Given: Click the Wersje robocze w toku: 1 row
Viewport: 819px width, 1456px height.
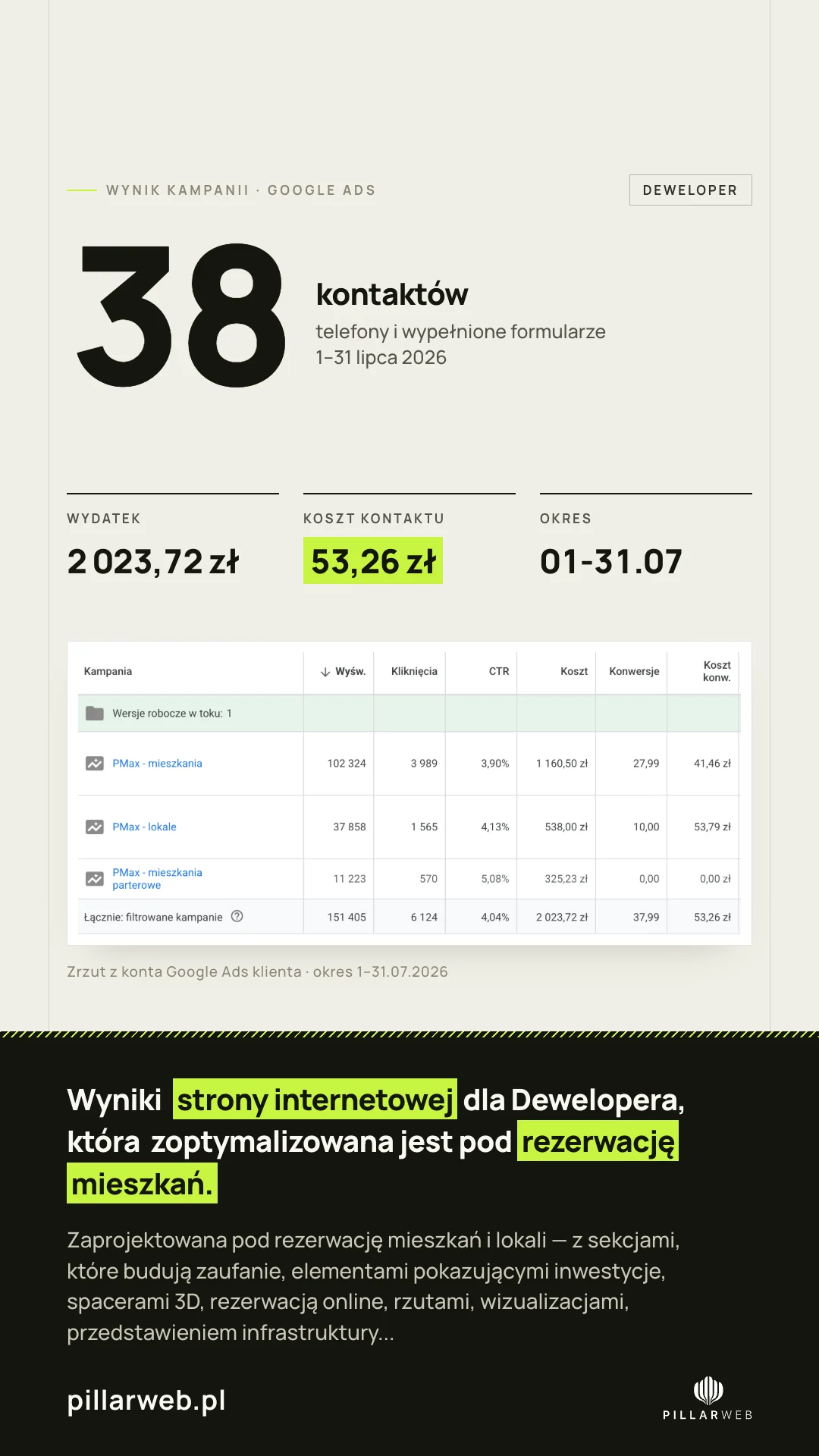Looking at the screenshot, I should point(409,714).
